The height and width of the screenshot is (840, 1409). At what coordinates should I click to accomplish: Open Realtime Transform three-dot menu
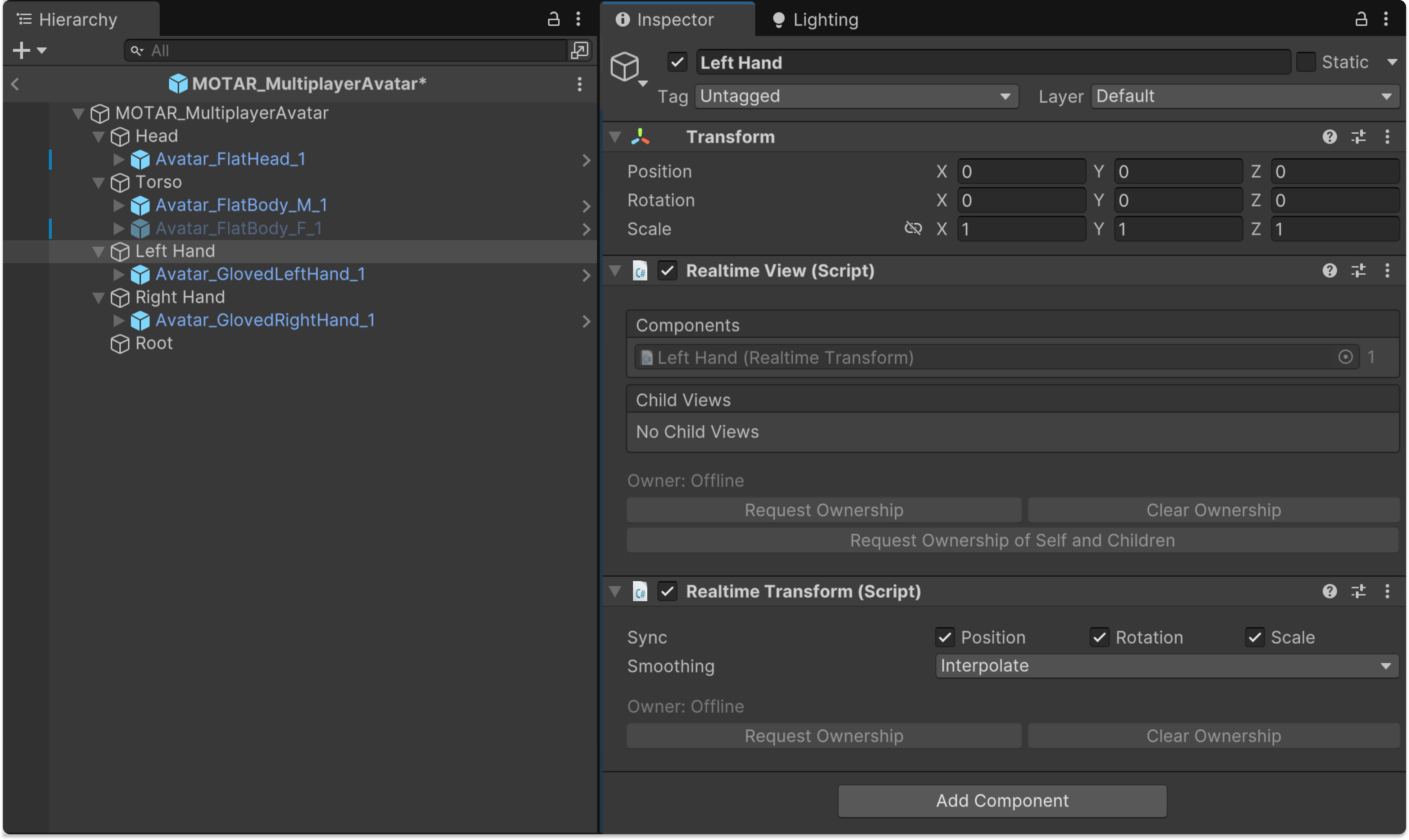tap(1387, 592)
